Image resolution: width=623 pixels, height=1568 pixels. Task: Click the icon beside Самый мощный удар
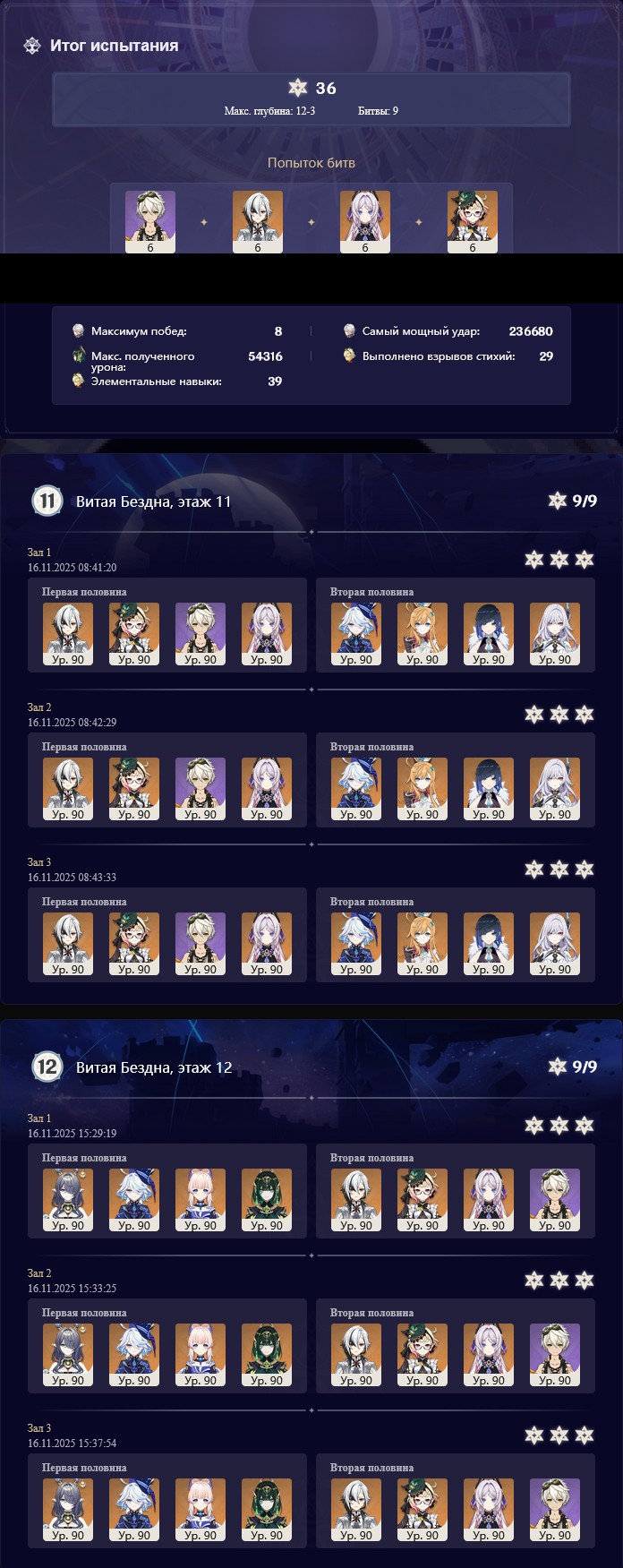[350, 331]
